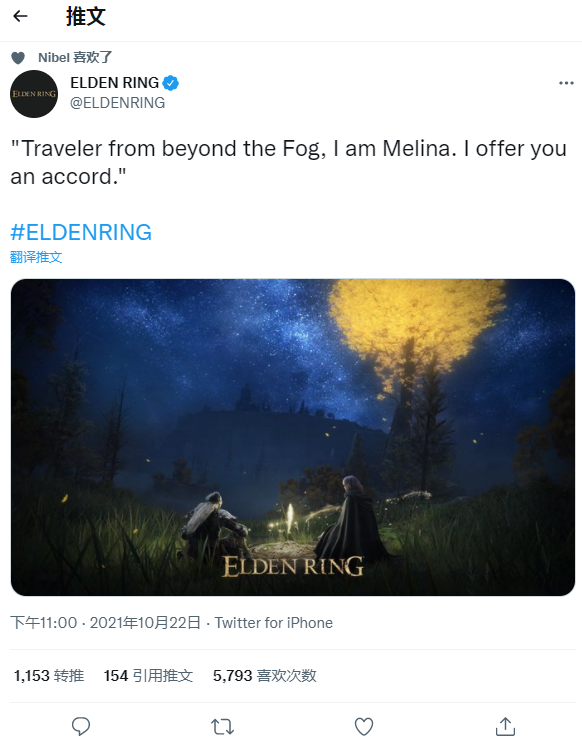Screen dimensions: 582x748
Task: Click the Twitter for iPhone source link
Action: coord(274,623)
